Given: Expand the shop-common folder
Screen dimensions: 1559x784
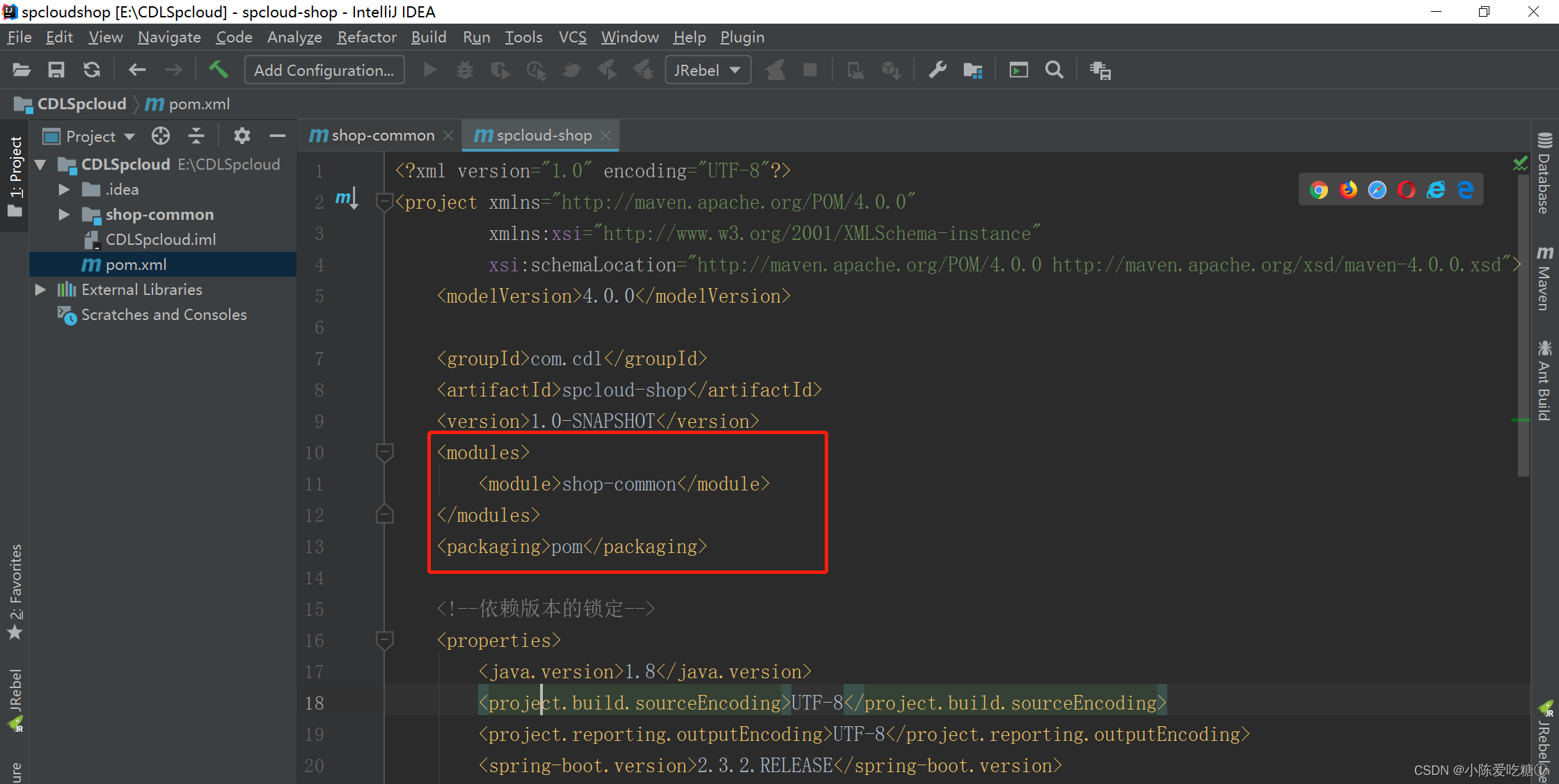Looking at the screenshot, I should click(64, 214).
